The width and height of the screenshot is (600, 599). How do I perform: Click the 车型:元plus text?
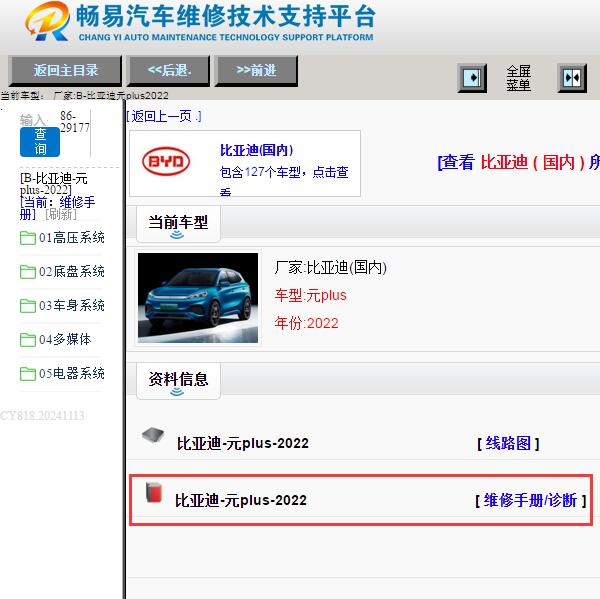tap(310, 295)
